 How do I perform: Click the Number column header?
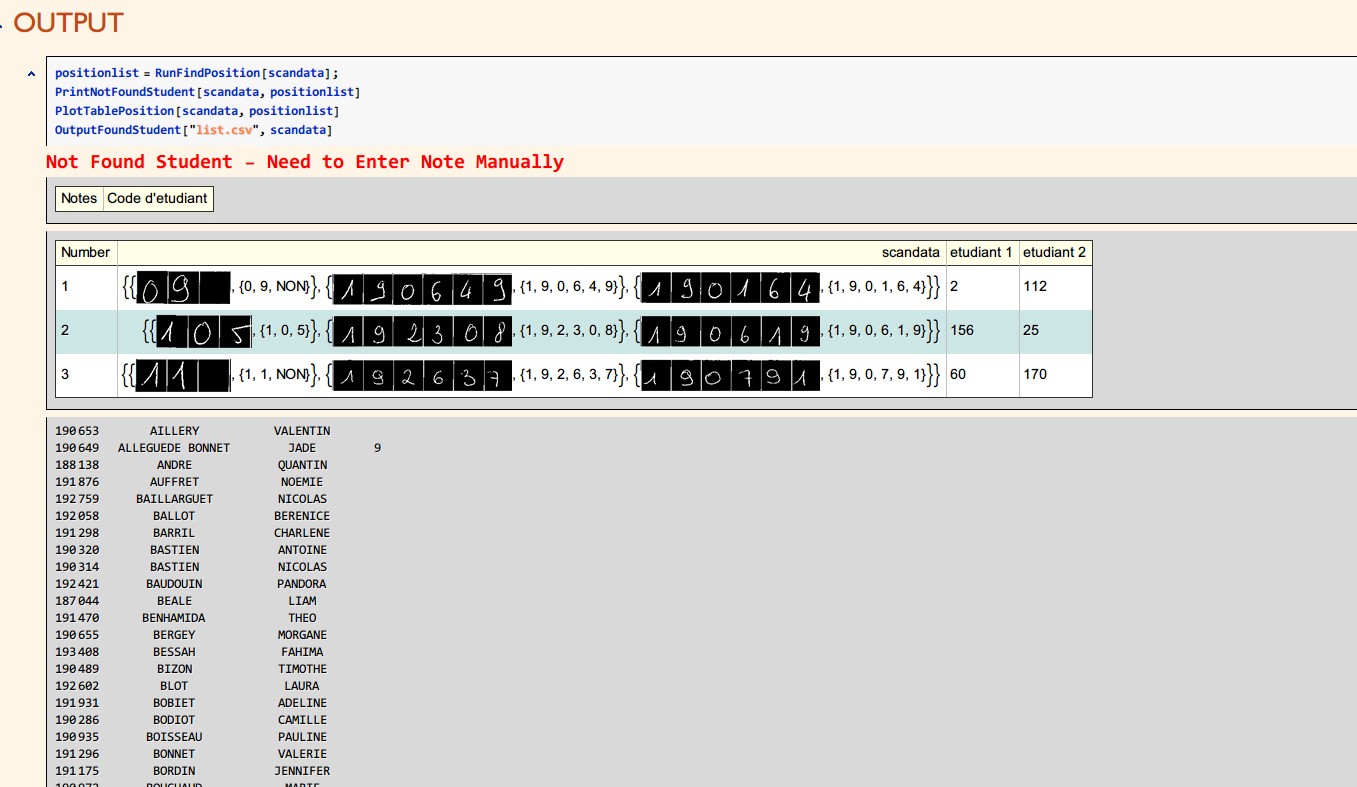click(x=86, y=253)
